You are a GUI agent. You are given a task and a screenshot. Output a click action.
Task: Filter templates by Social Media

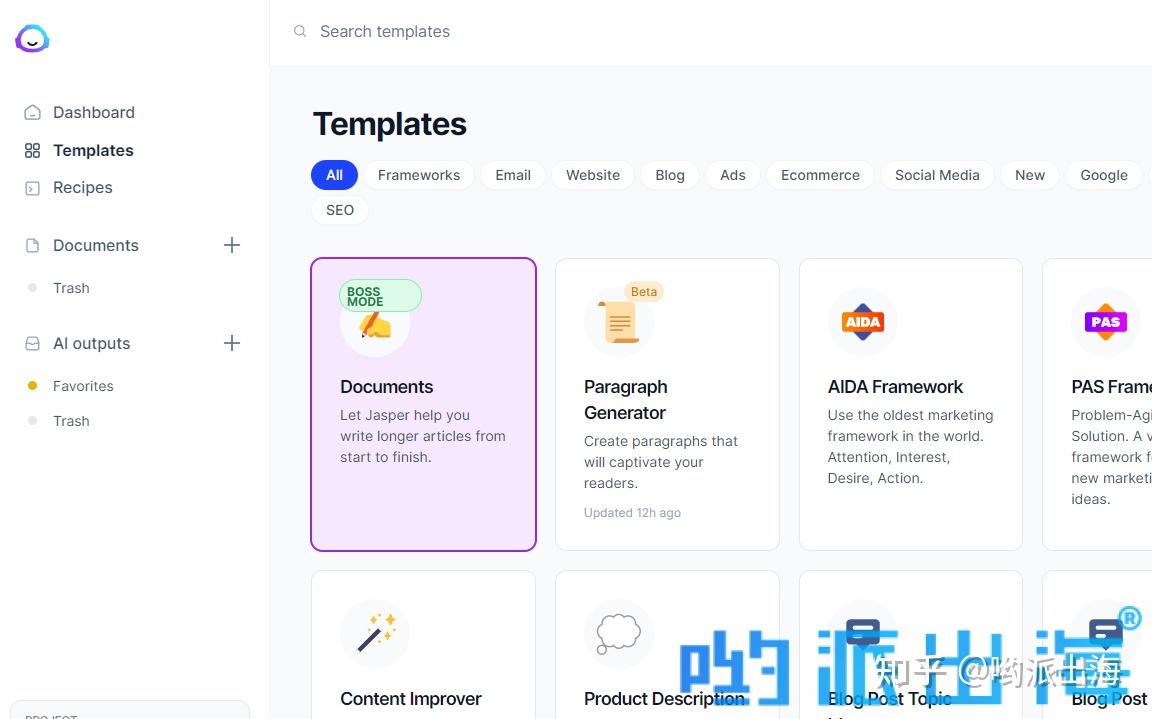937,175
